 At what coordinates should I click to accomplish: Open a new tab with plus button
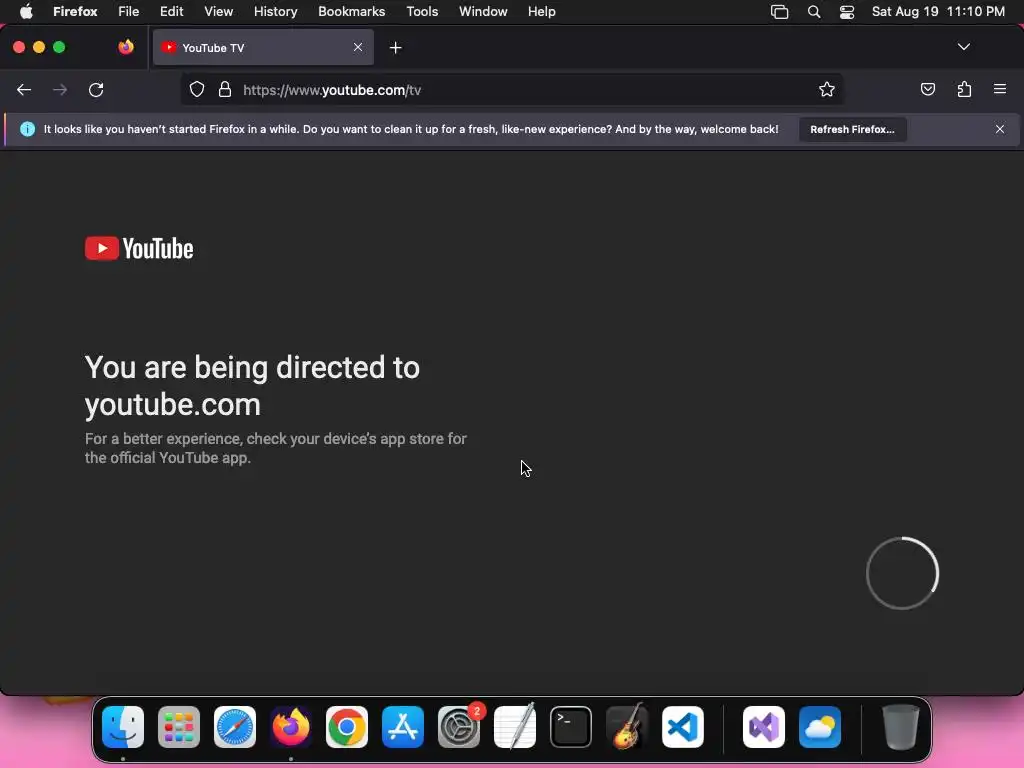tap(395, 48)
